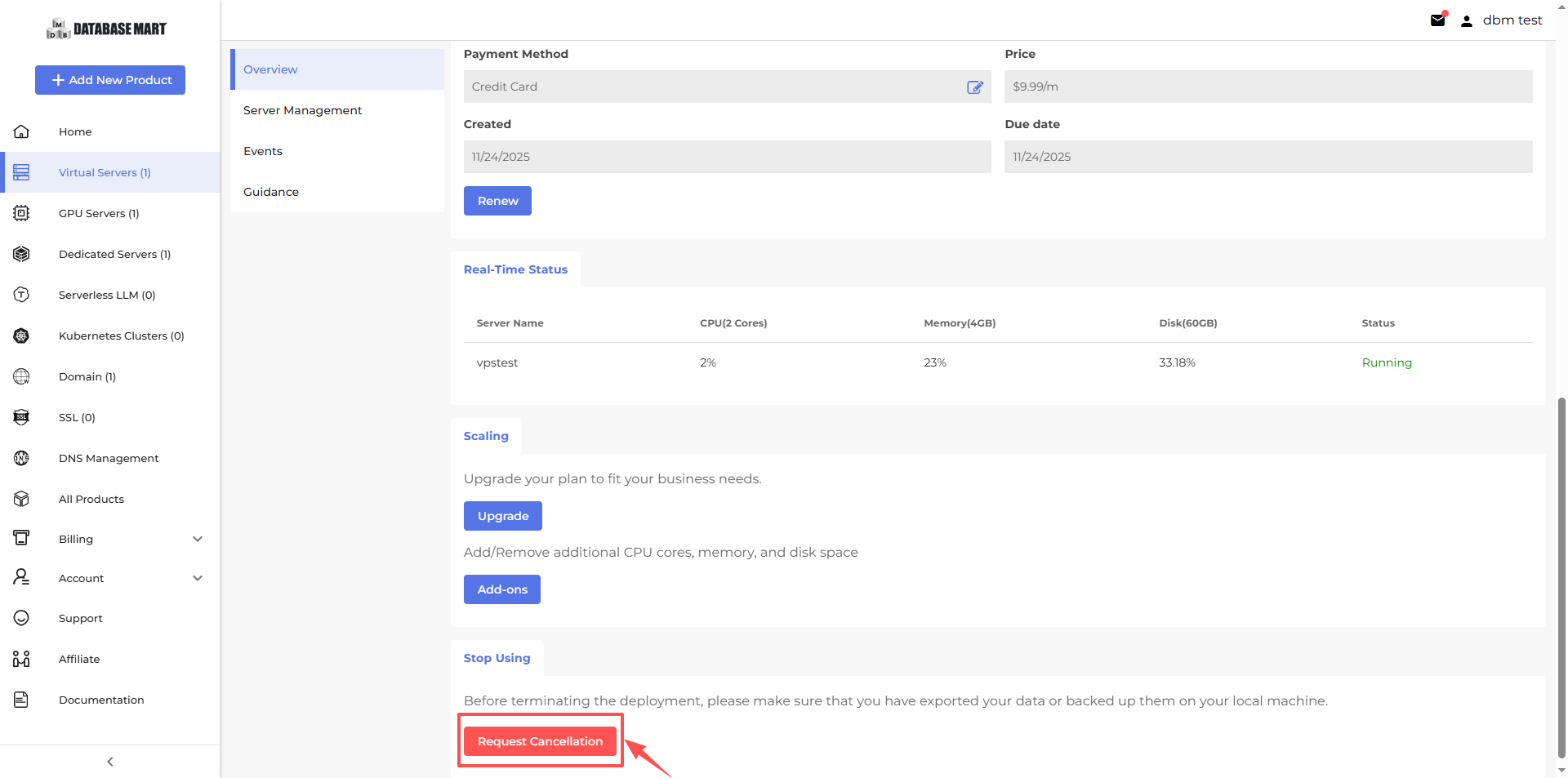1568x778 pixels.
Task: Click the 33.18% disk usage value
Action: point(1177,362)
